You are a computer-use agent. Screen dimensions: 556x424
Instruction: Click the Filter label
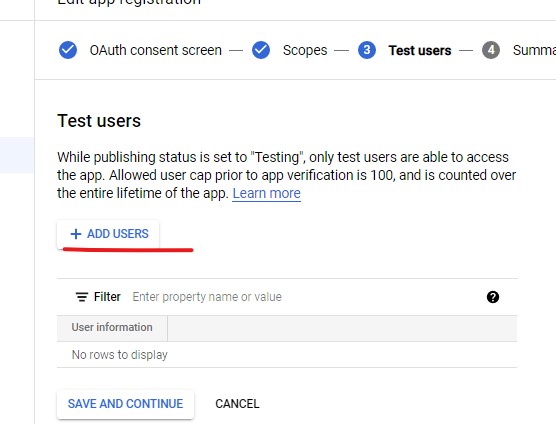(107, 297)
